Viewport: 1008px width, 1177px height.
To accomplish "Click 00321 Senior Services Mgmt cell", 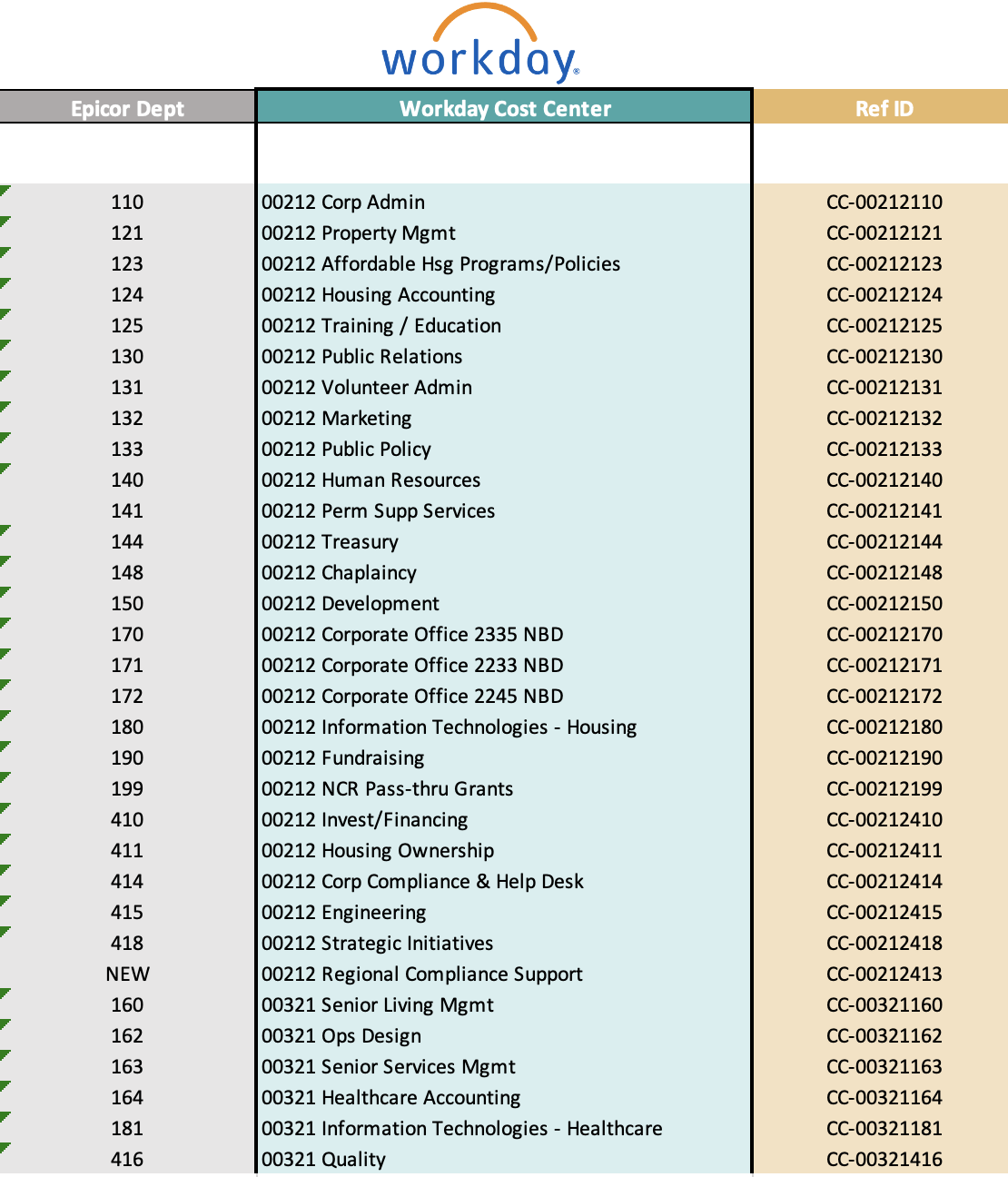I will (505, 1066).
